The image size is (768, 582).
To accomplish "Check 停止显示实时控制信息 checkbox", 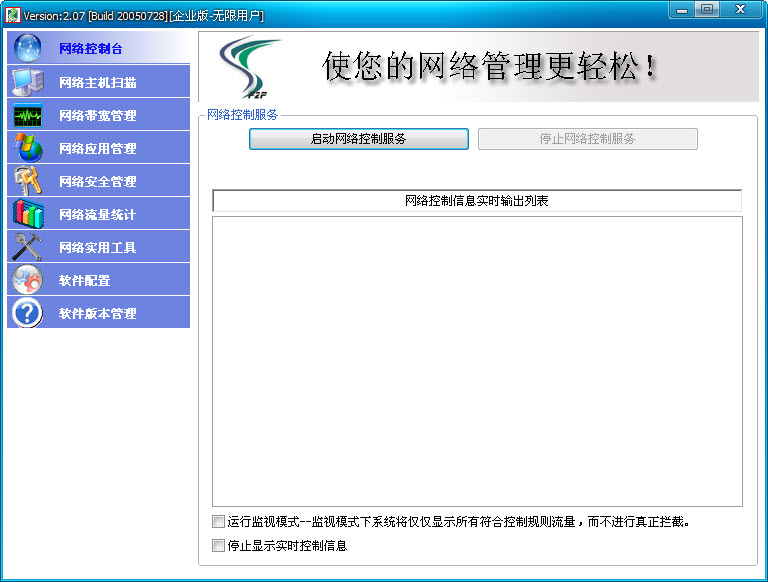I will point(218,545).
